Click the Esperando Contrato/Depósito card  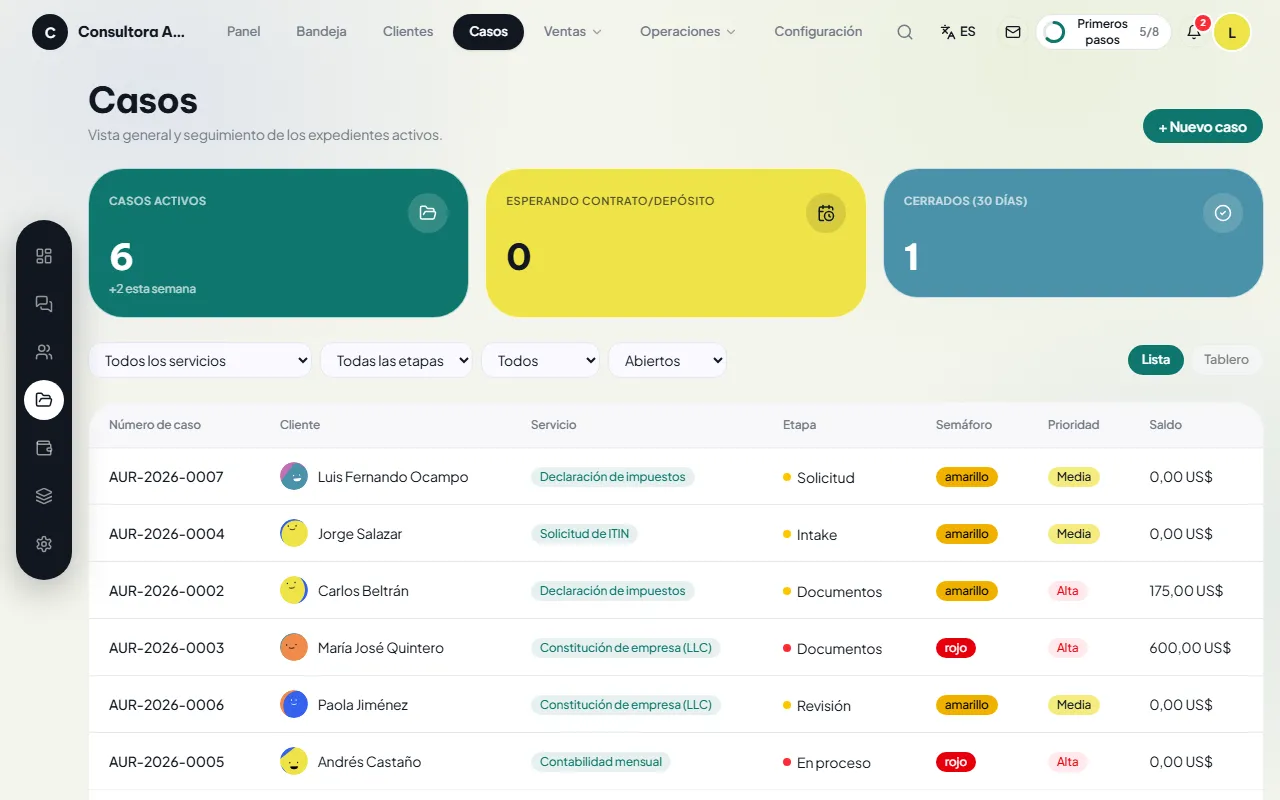tap(676, 243)
